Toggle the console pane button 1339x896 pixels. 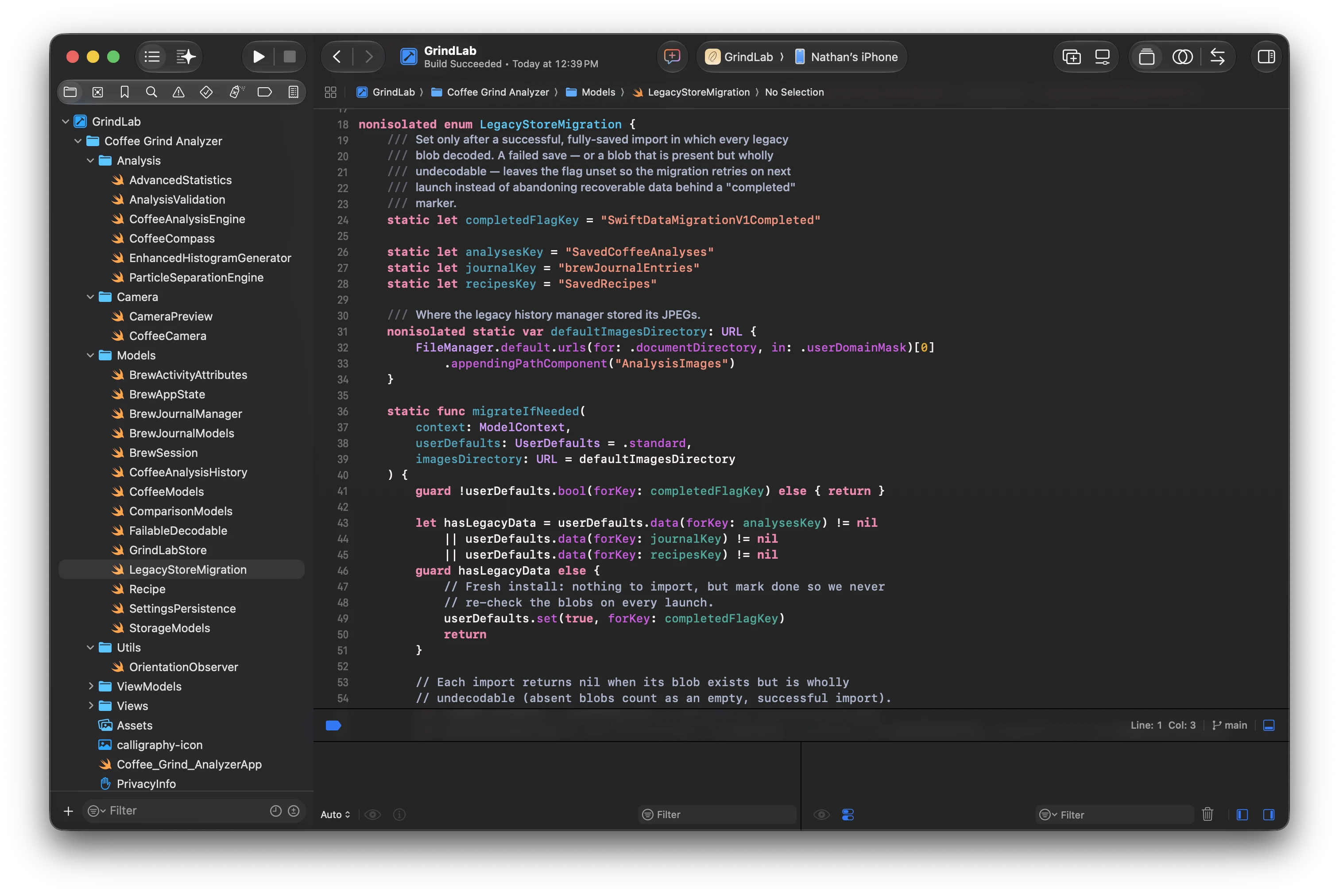coord(1269,814)
